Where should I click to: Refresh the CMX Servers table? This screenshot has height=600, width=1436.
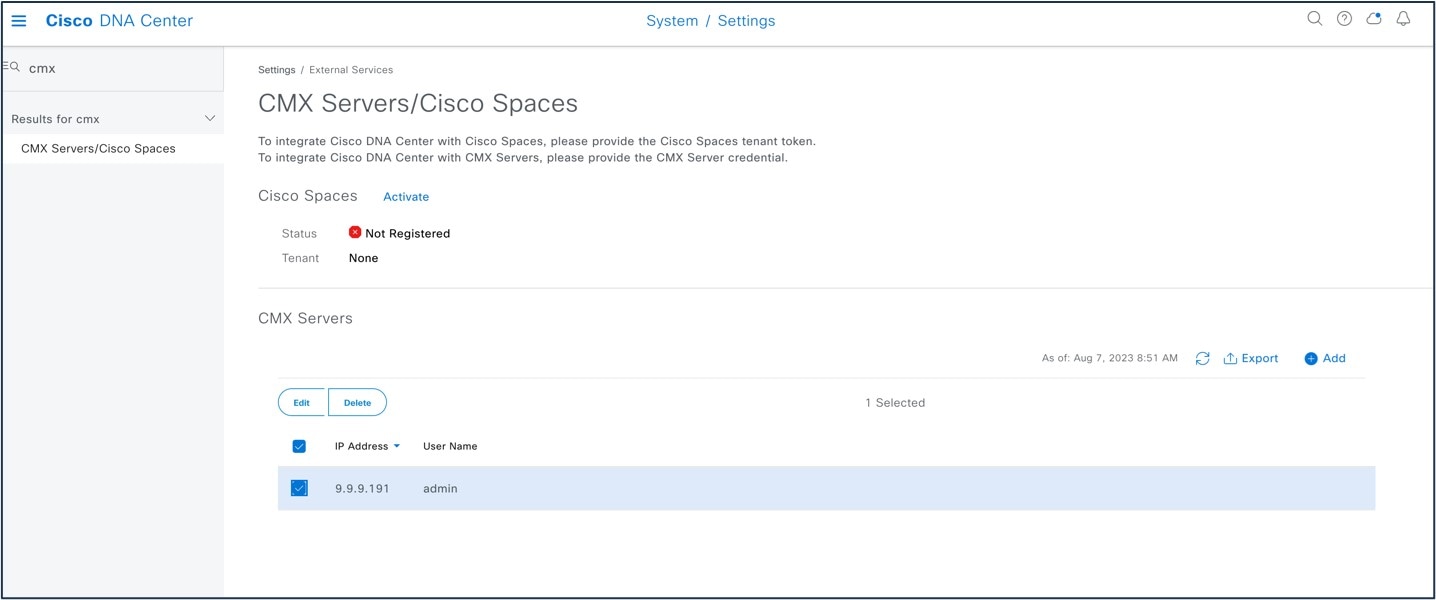(x=1203, y=358)
